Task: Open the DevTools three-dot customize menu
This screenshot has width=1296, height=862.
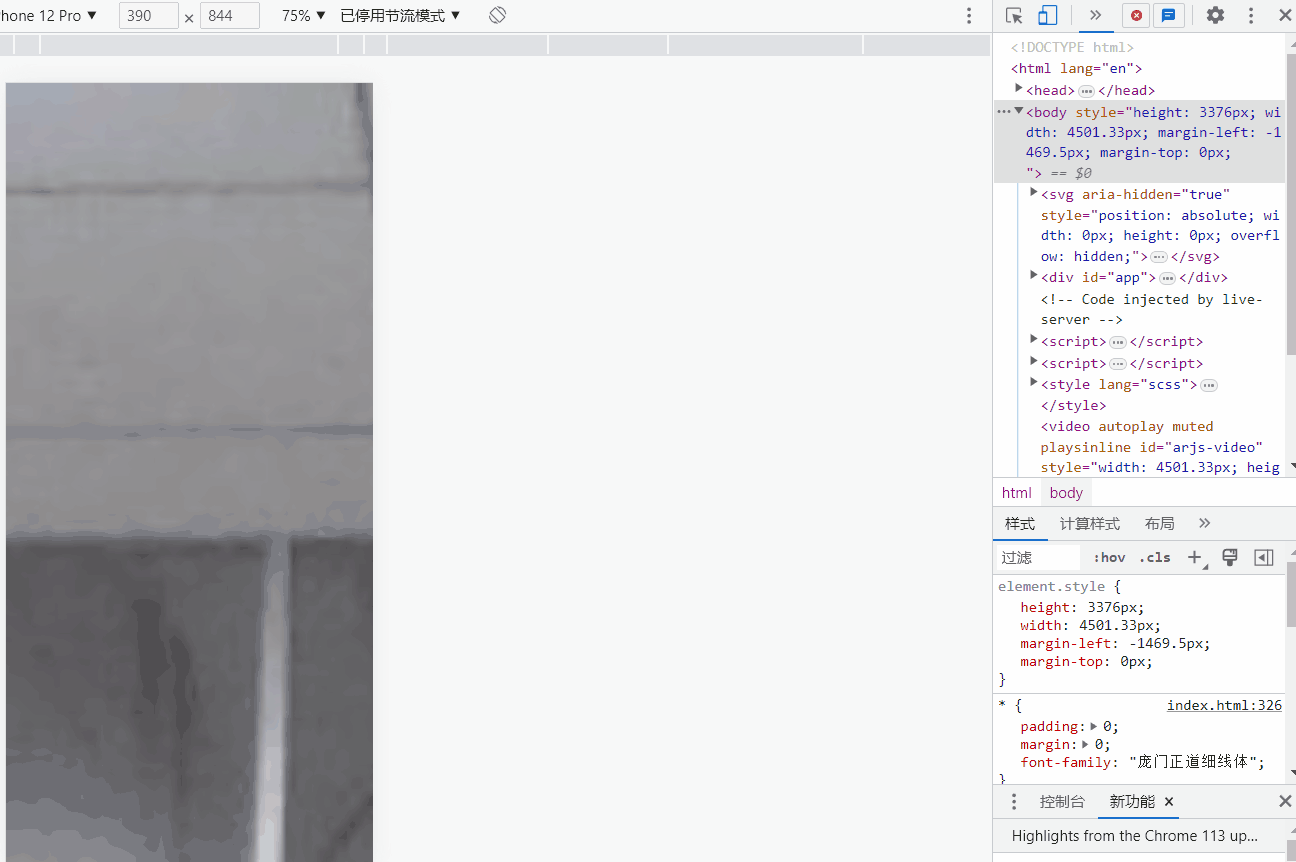Action: coord(1250,16)
